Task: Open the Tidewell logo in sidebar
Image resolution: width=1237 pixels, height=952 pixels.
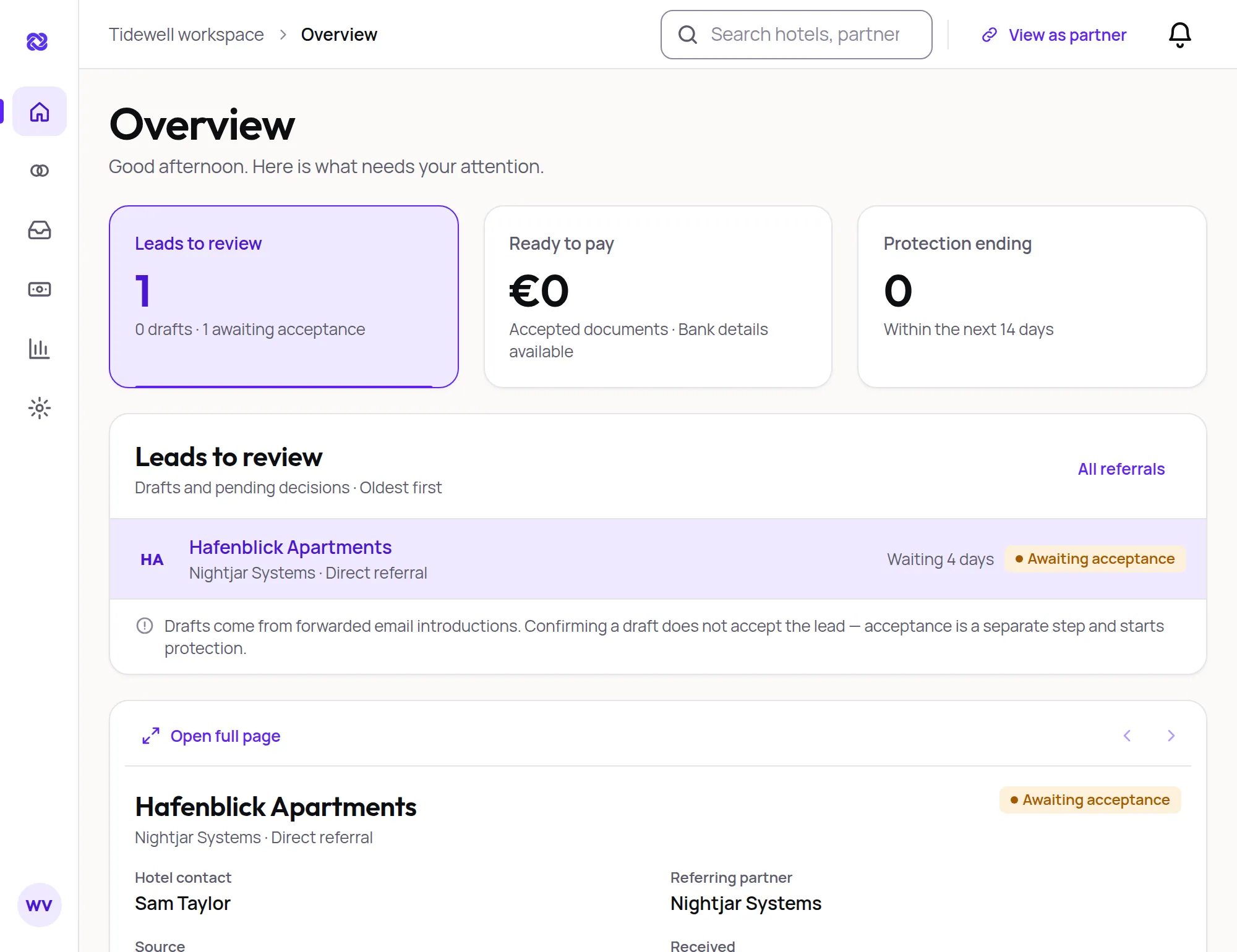Action: click(37, 41)
